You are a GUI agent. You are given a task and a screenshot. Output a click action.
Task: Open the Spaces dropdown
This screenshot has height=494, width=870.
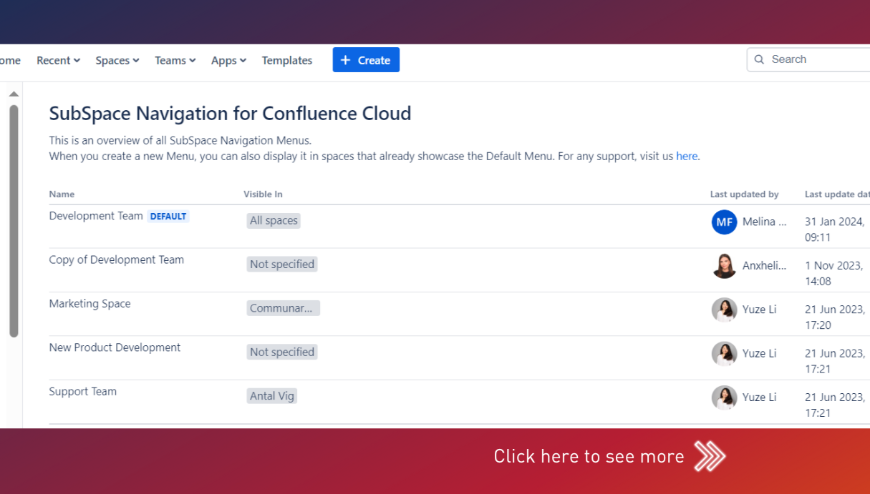pos(117,61)
